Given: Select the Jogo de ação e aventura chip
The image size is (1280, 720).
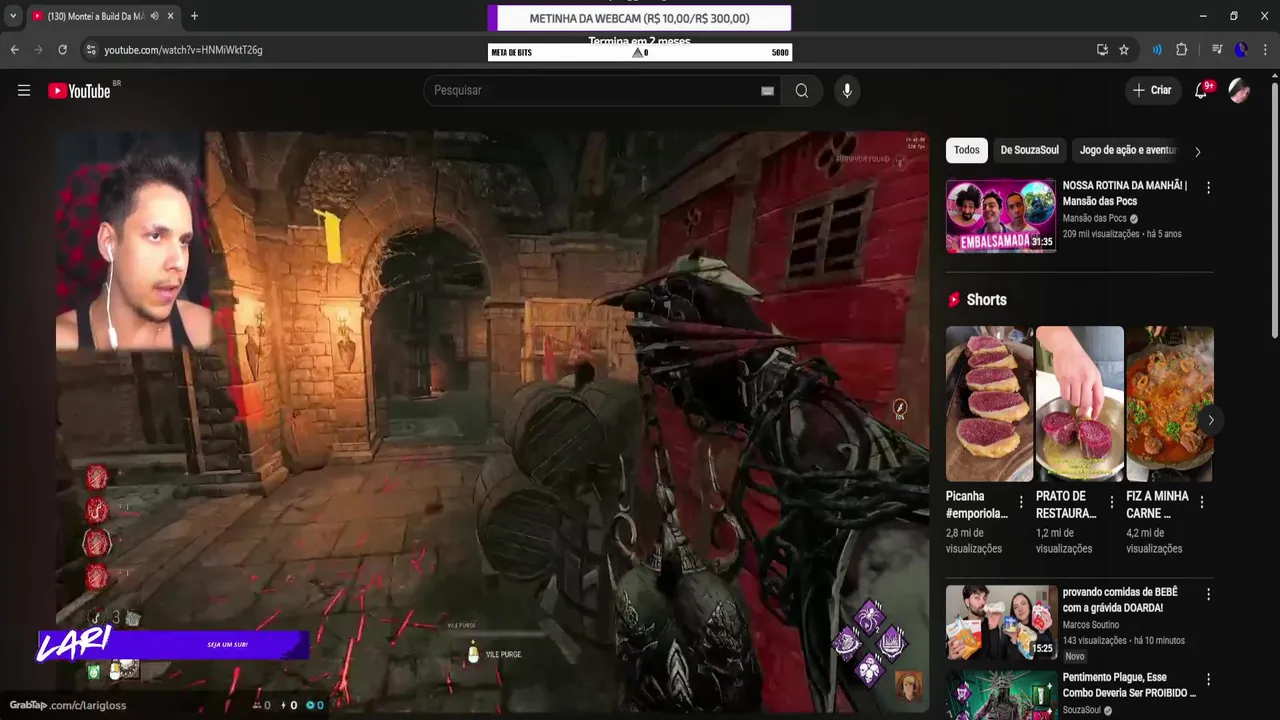Looking at the screenshot, I should 1128,150.
